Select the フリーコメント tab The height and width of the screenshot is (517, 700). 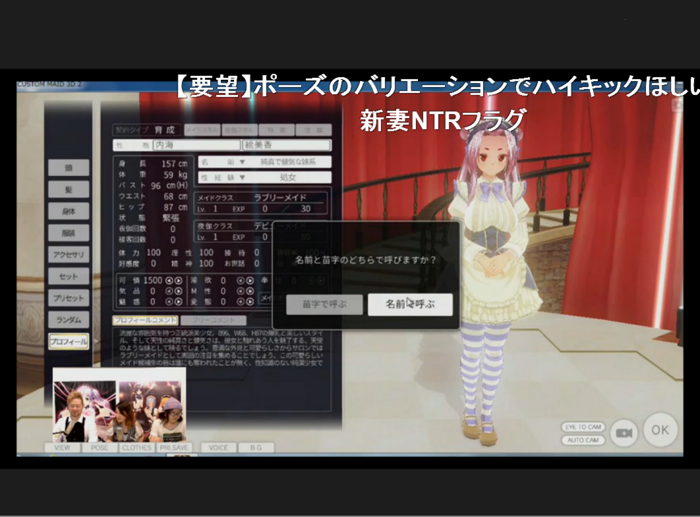(x=214, y=320)
